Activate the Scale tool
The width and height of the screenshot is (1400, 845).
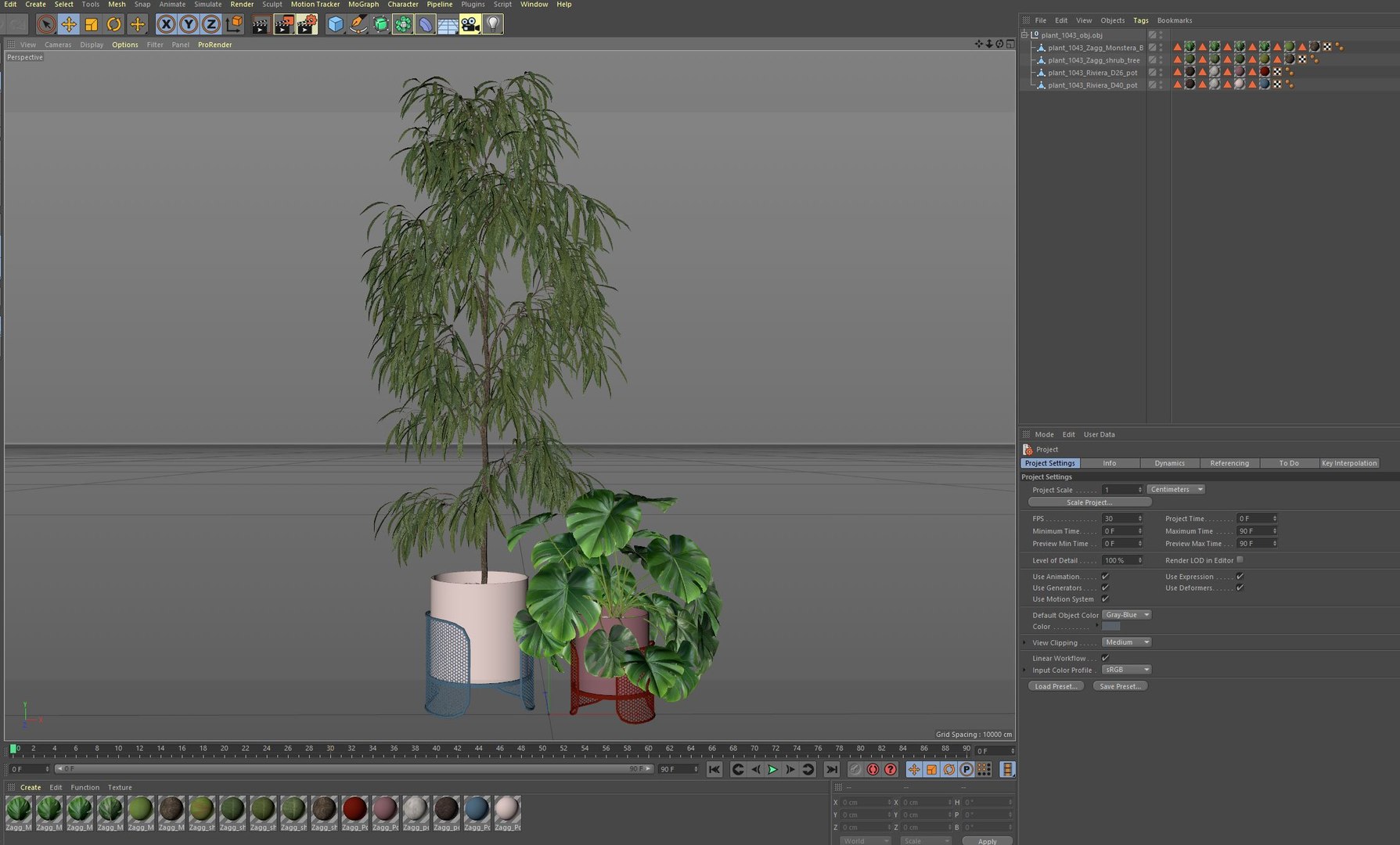point(92,24)
